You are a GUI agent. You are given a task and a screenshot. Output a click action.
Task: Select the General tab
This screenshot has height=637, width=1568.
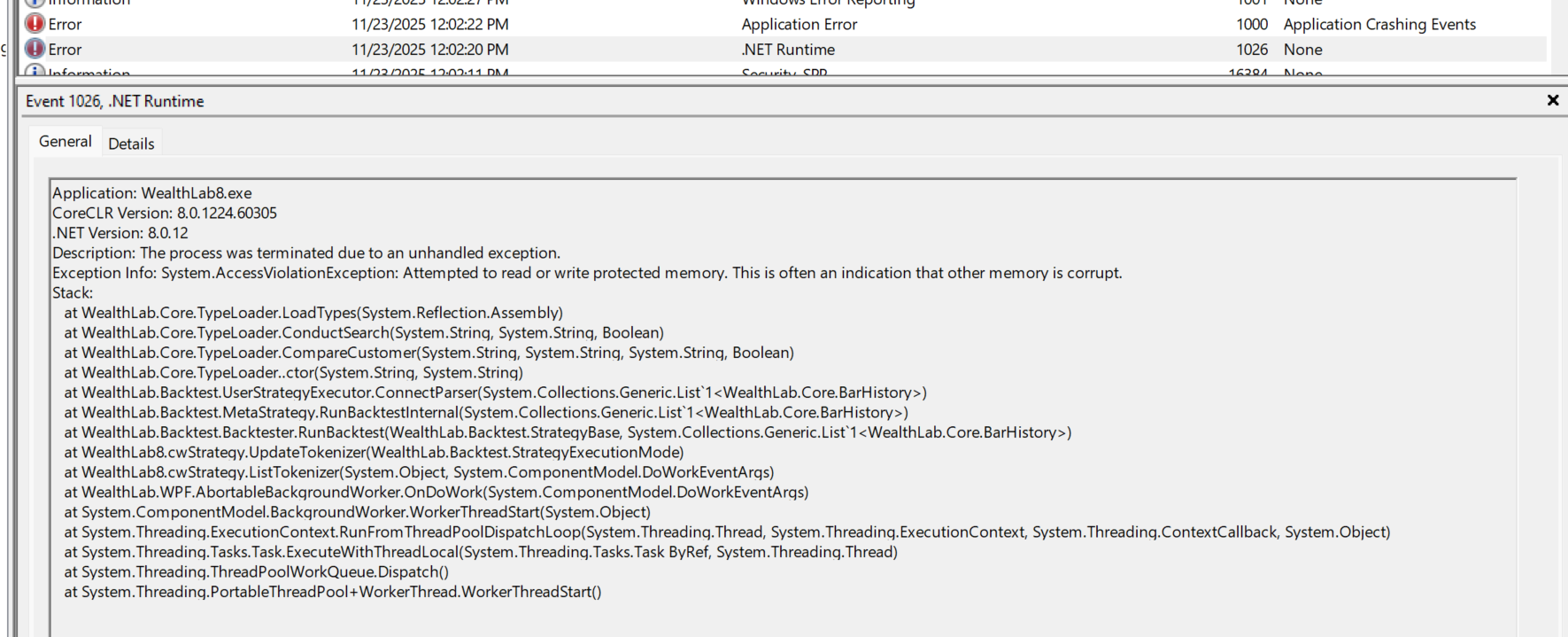(x=65, y=142)
